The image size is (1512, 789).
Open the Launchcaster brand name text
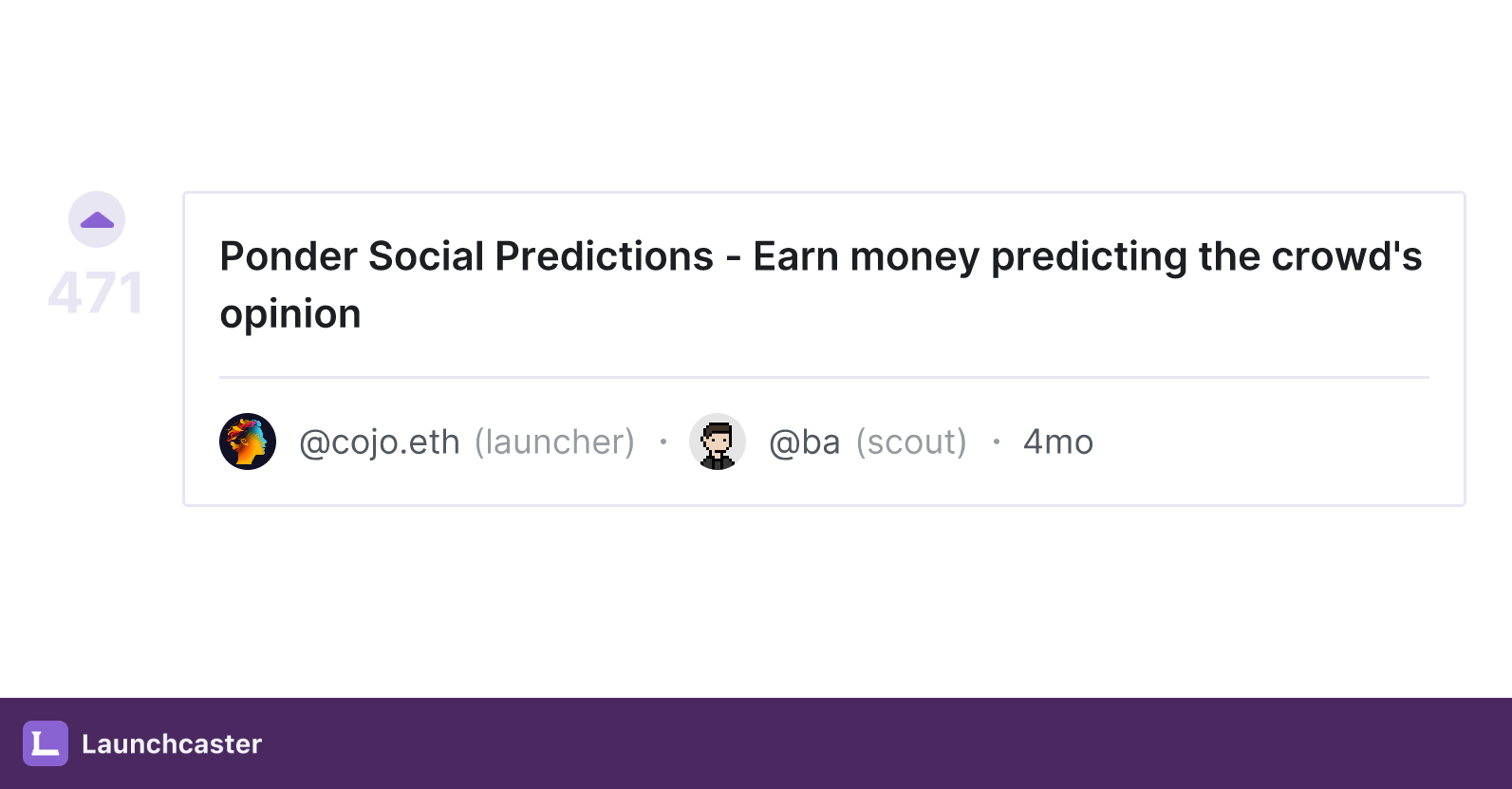coord(172,743)
